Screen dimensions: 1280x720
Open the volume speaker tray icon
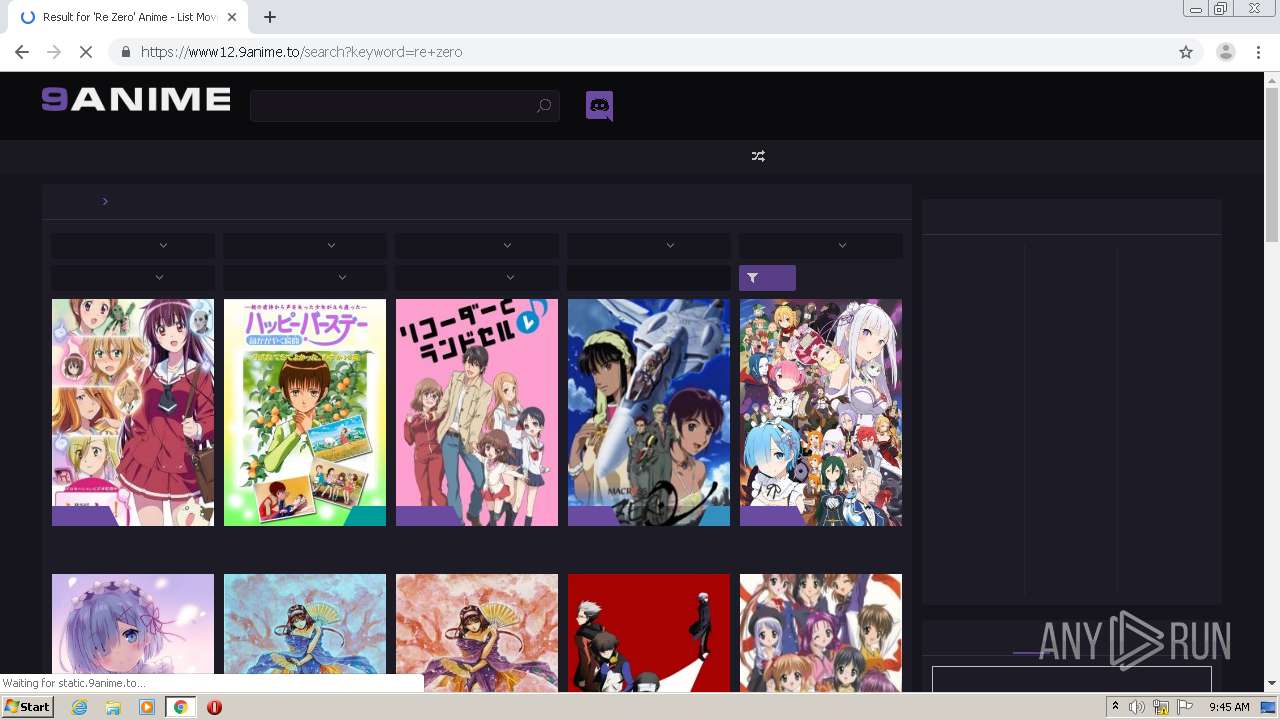pos(1136,707)
